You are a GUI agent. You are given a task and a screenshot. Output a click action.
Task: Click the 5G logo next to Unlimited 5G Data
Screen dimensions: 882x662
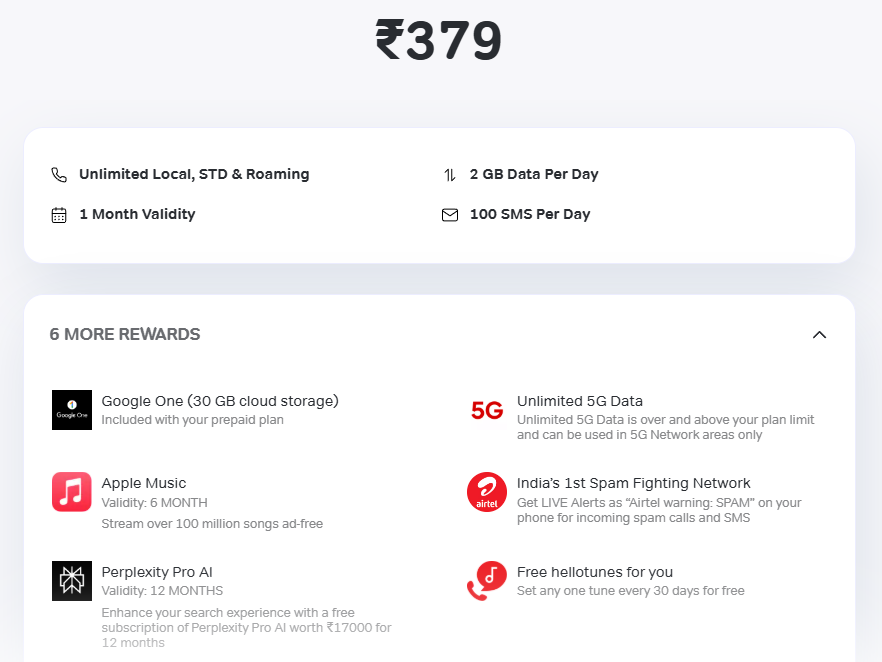click(x=487, y=410)
